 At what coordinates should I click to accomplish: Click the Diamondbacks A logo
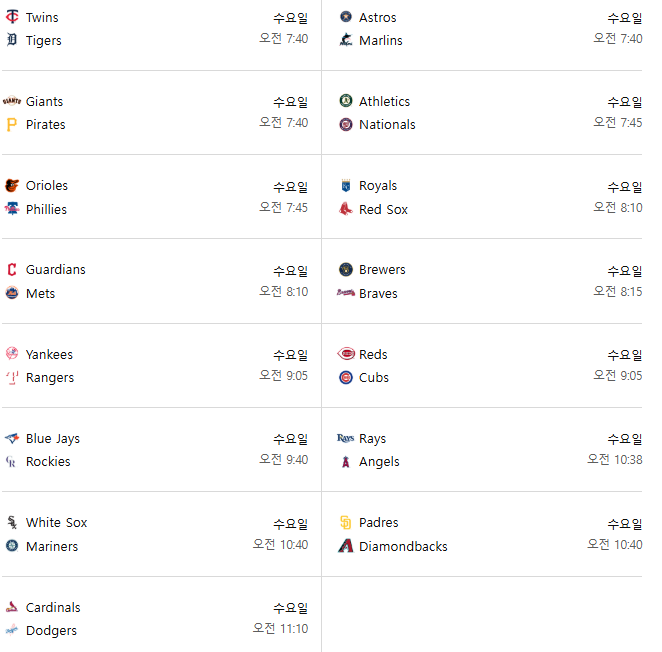[x=346, y=546]
